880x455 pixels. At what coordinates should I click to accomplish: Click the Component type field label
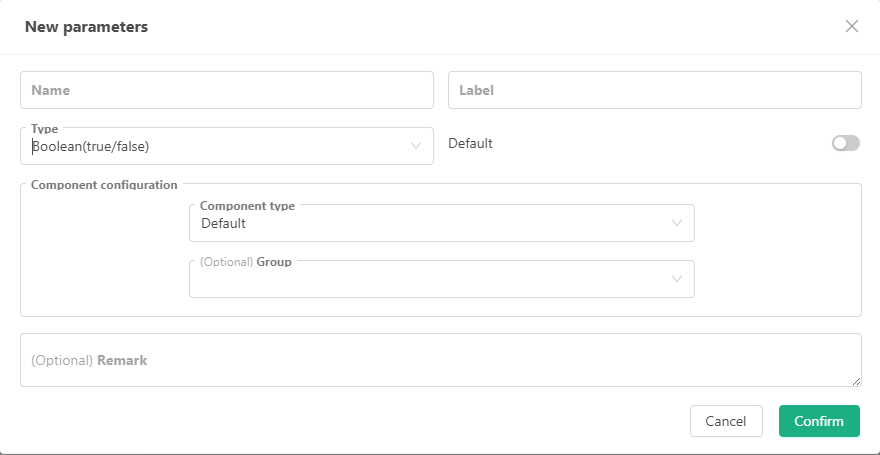point(247,206)
